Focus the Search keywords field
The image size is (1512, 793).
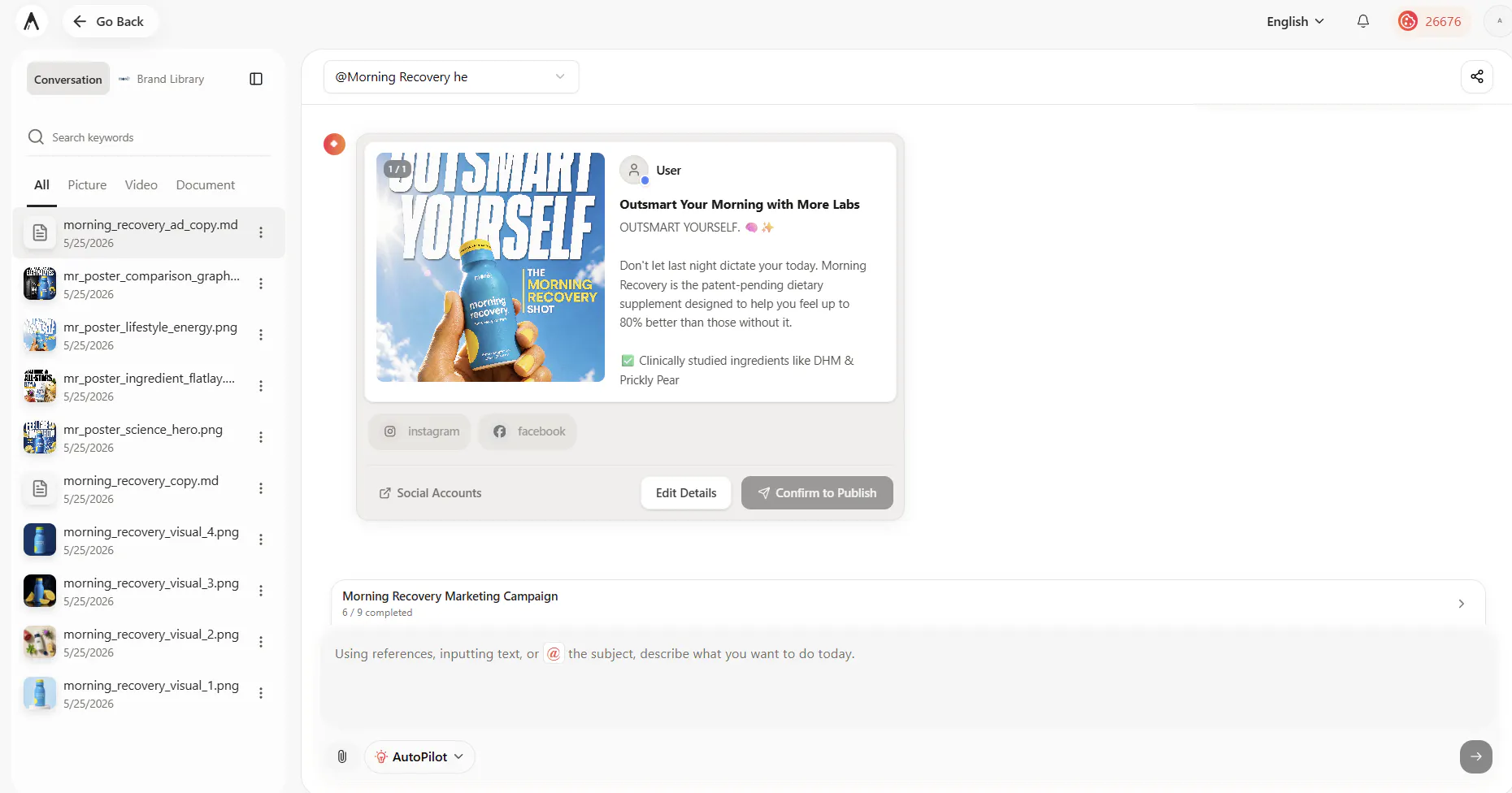(149, 137)
